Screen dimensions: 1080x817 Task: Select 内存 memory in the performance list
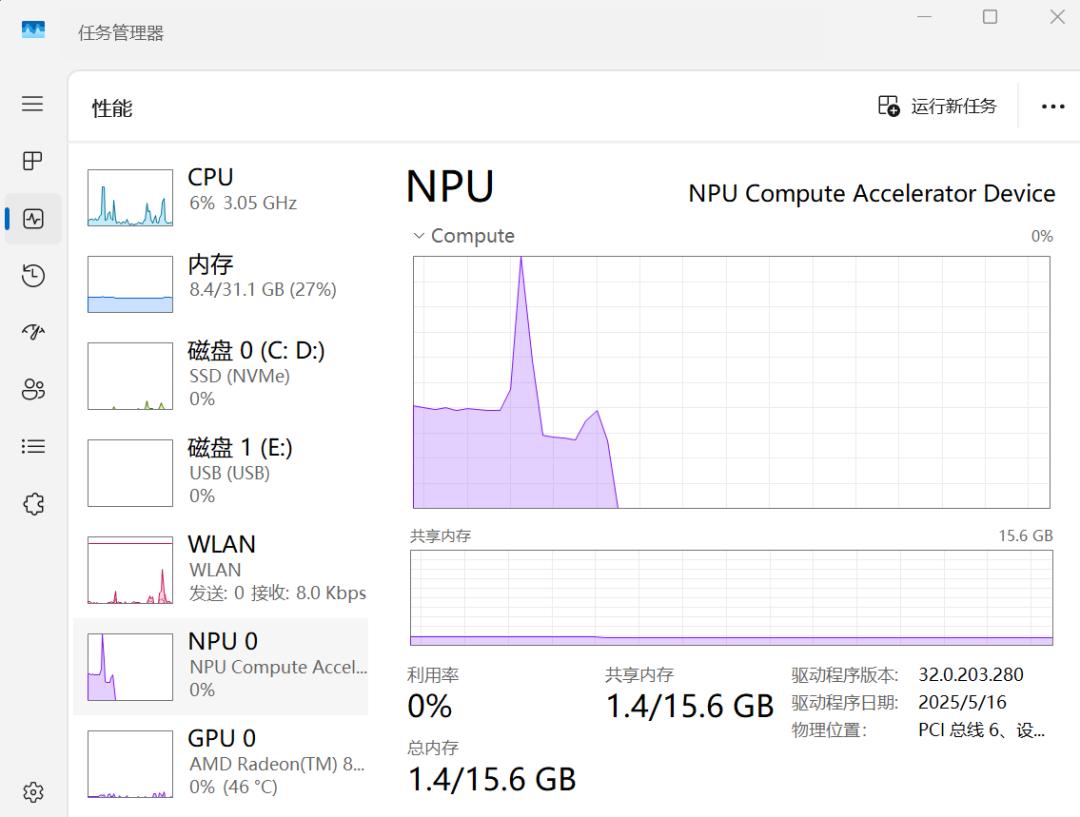[x=220, y=285]
